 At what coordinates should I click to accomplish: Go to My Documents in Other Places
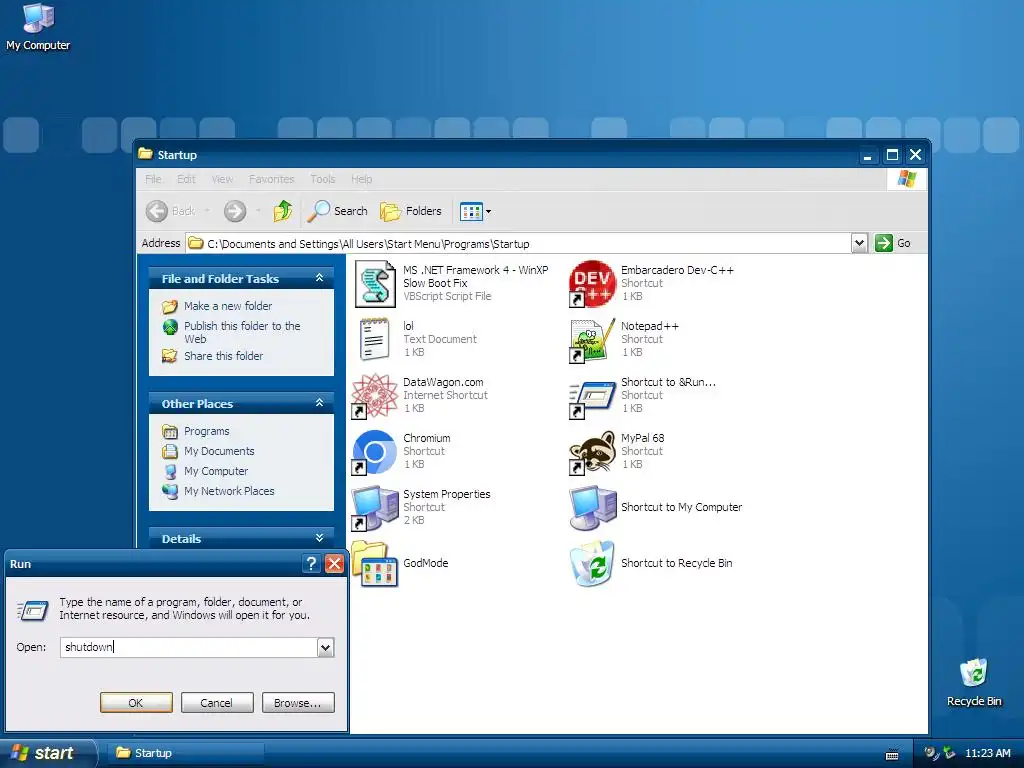coord(219,451)
